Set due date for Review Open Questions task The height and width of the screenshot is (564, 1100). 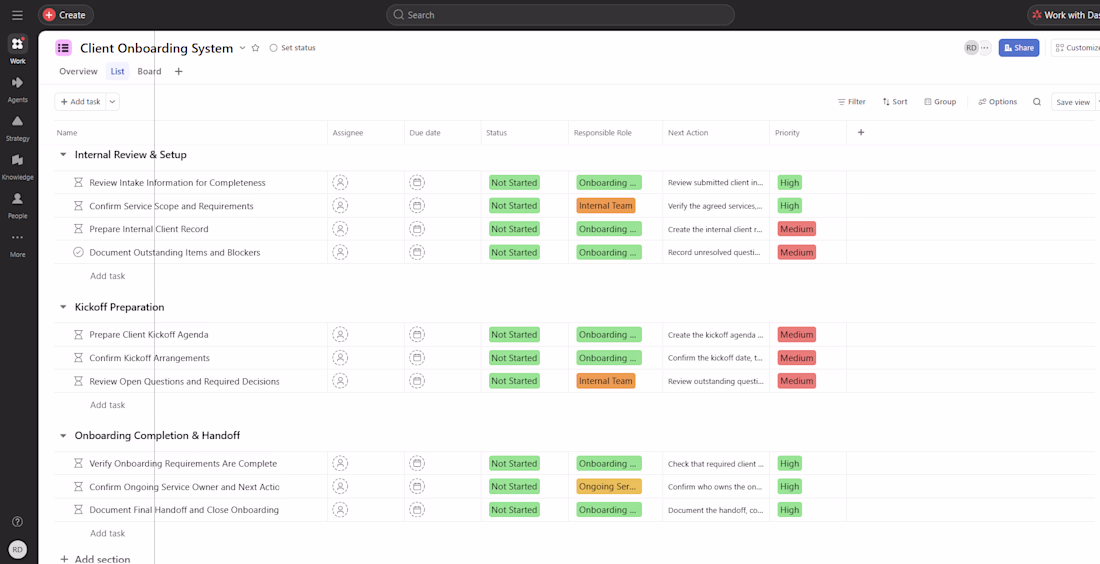coord(417,381)
